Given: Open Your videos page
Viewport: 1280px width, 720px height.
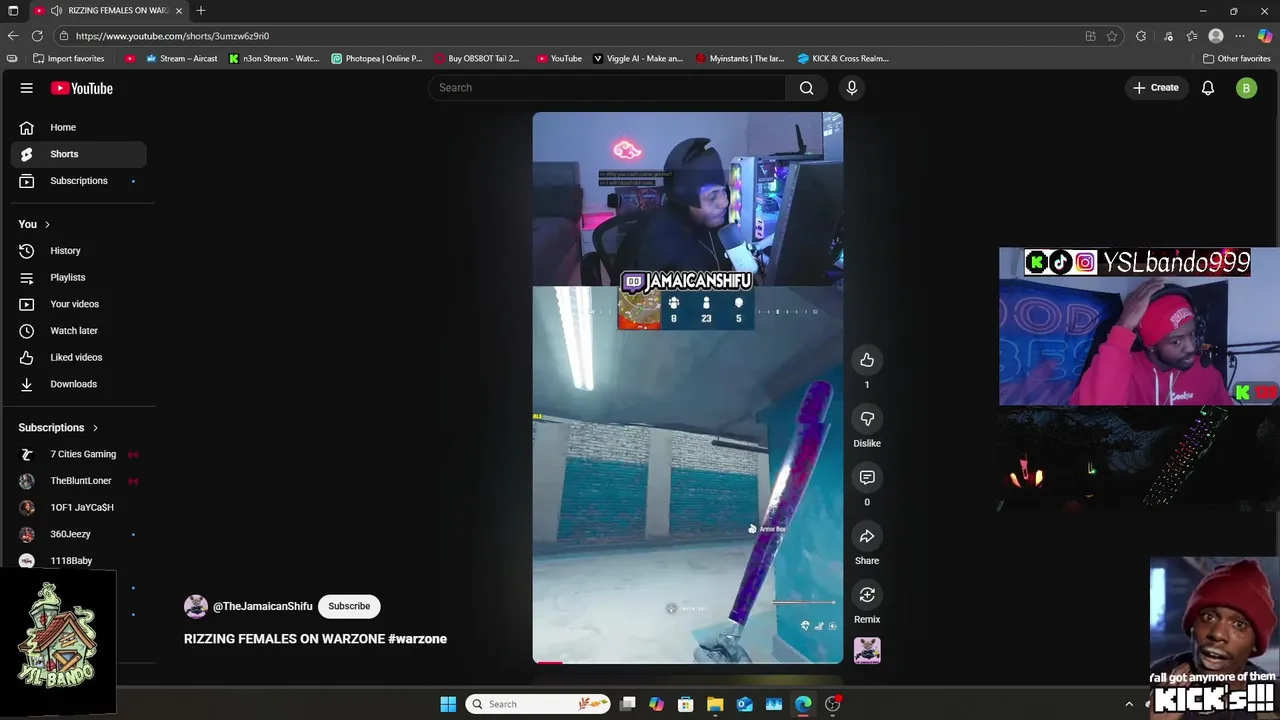Looking at the screenshot, I should point(78,304).
